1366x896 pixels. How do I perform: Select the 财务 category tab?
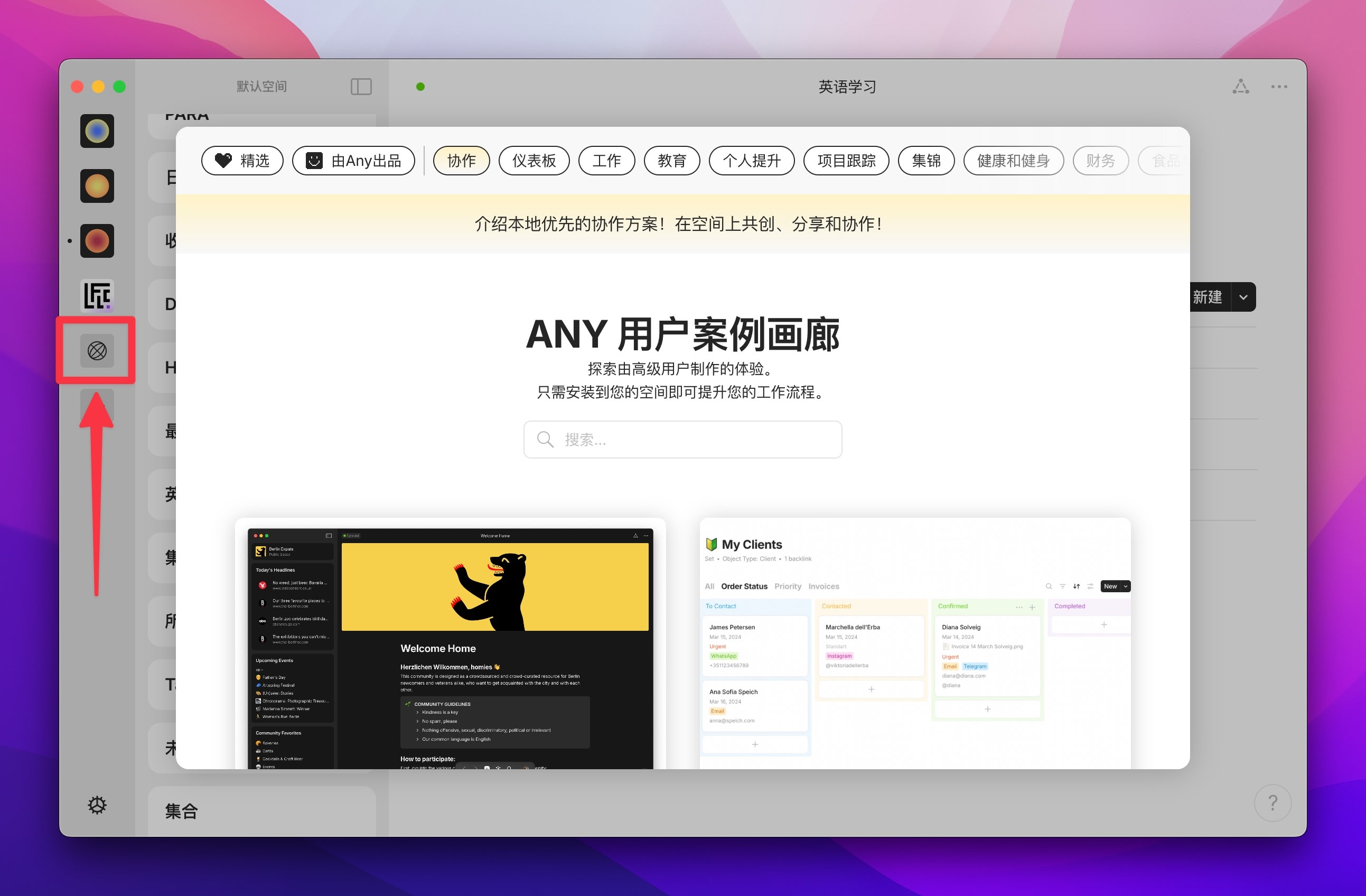click(x=1101, y=161)
